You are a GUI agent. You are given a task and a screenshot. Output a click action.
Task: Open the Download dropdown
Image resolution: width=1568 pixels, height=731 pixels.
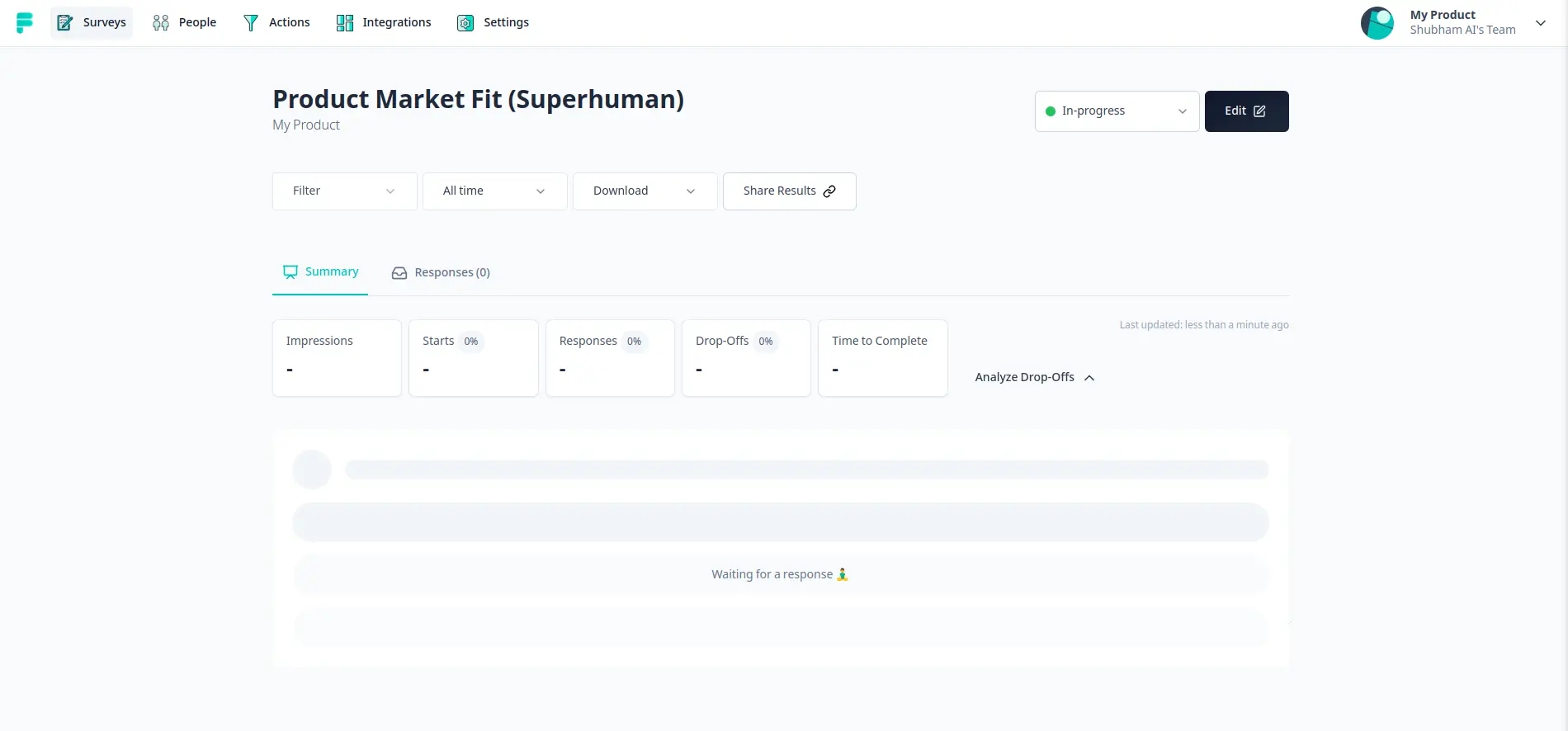645,191
